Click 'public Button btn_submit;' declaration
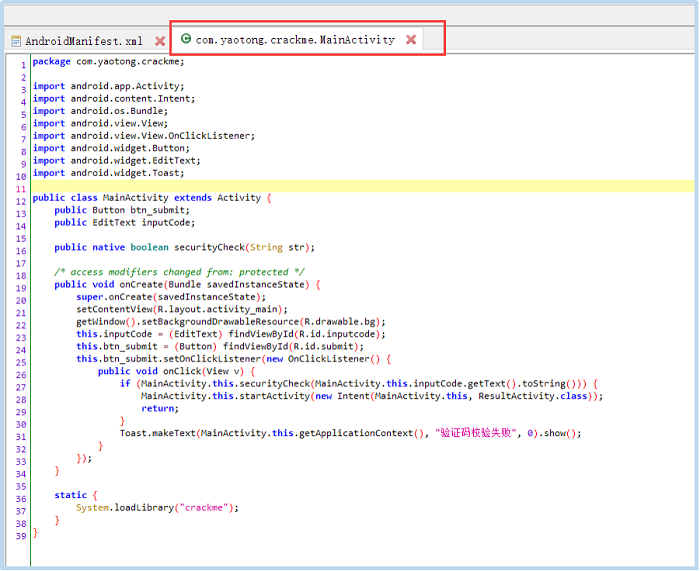The width and height of the screenshot is (700, 571). click(122, 210)
